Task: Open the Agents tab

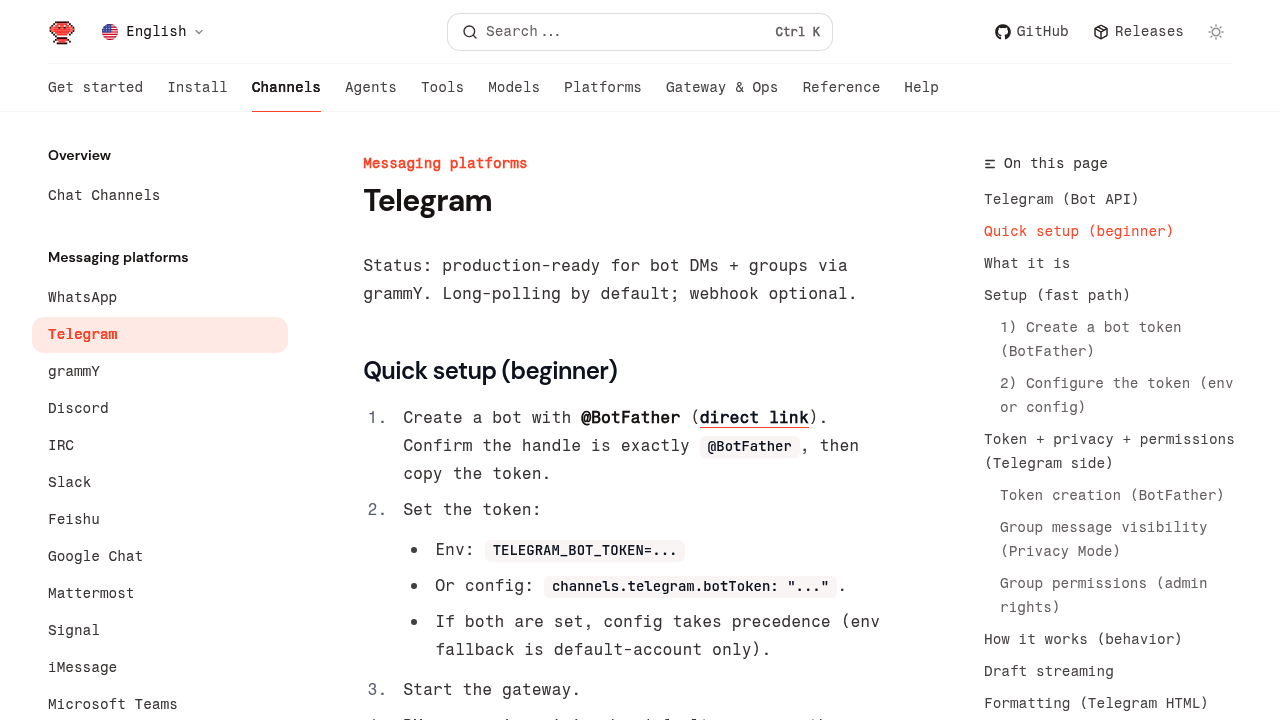Action: click(x=371, y=88)
